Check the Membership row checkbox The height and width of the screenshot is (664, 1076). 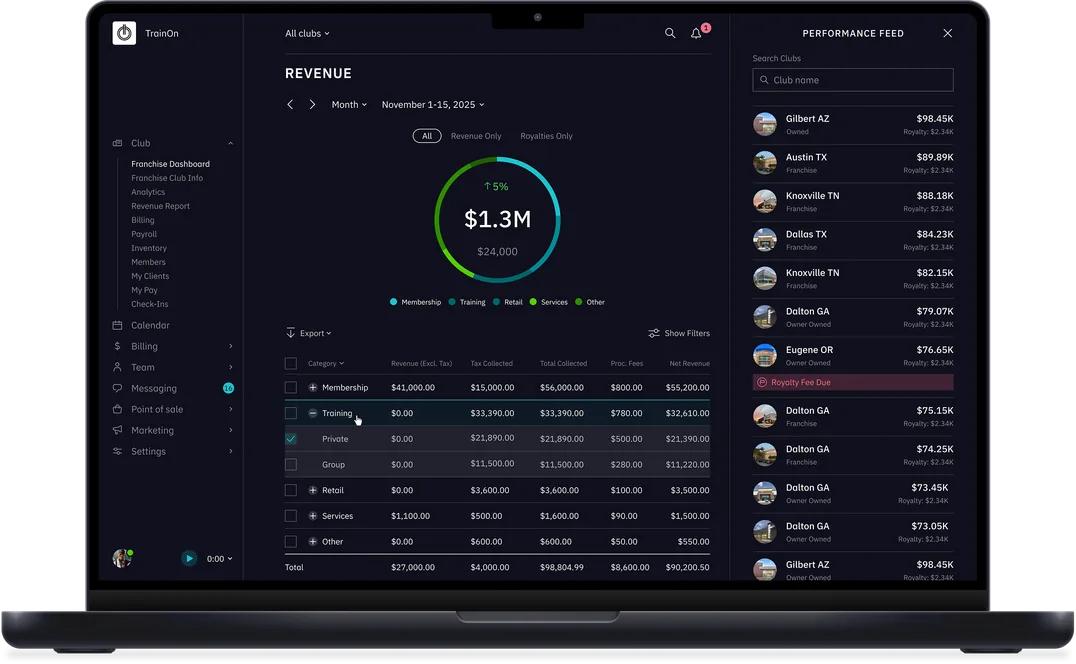coord(291,388)
